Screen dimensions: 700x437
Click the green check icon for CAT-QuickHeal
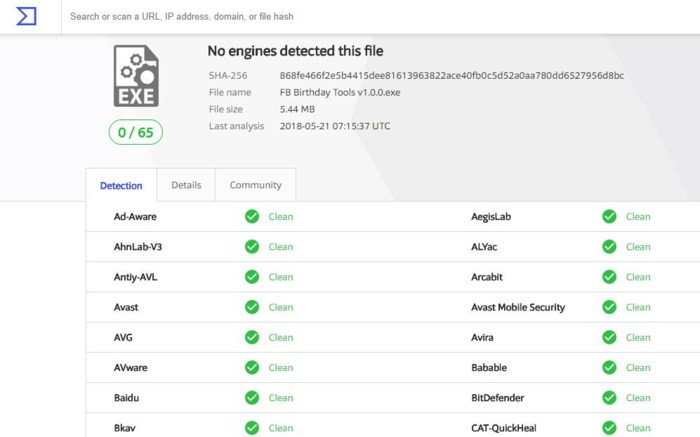pyautogui.click(x=609, y=428)
